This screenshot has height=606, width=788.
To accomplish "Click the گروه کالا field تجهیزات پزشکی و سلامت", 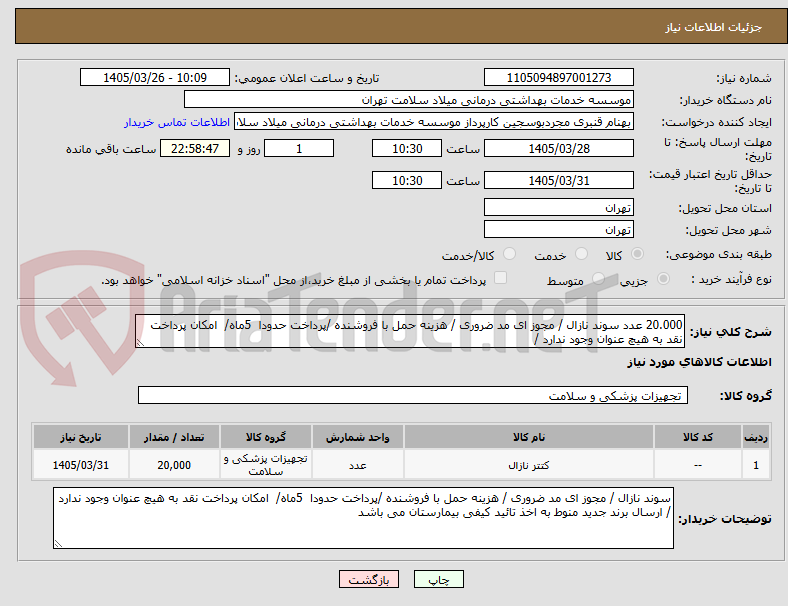I will pos(413,395).
